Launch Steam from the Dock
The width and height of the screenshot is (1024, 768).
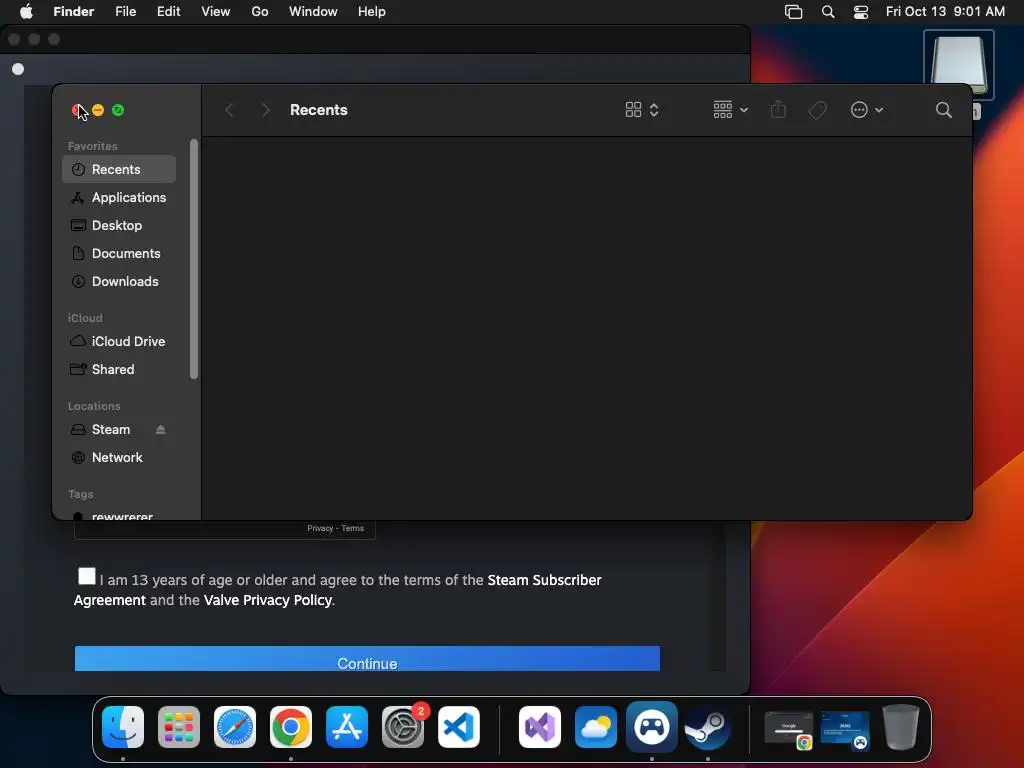pyautogui.click(x=707, y=727)
